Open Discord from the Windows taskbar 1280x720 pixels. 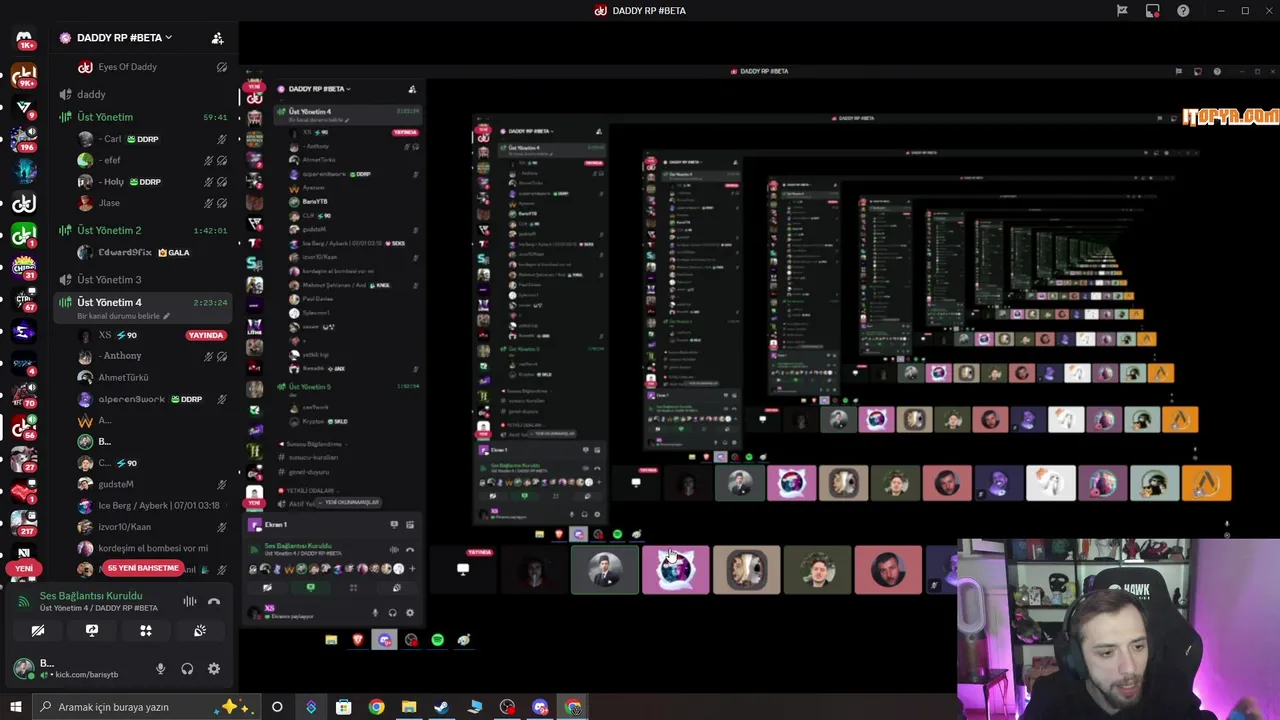coord(540,707)
